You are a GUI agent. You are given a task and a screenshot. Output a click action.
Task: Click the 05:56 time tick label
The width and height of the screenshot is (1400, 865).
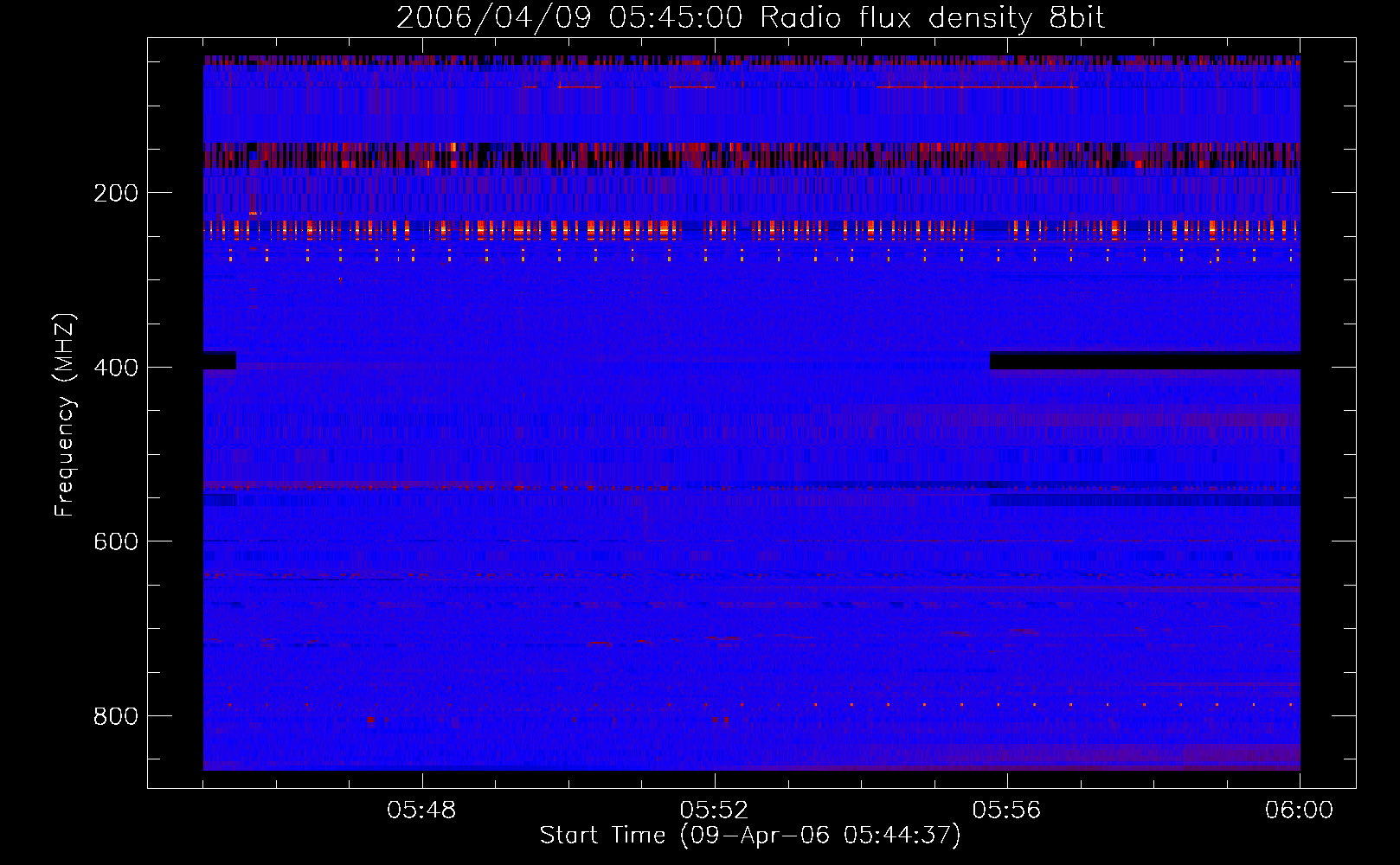point(1006,811)
